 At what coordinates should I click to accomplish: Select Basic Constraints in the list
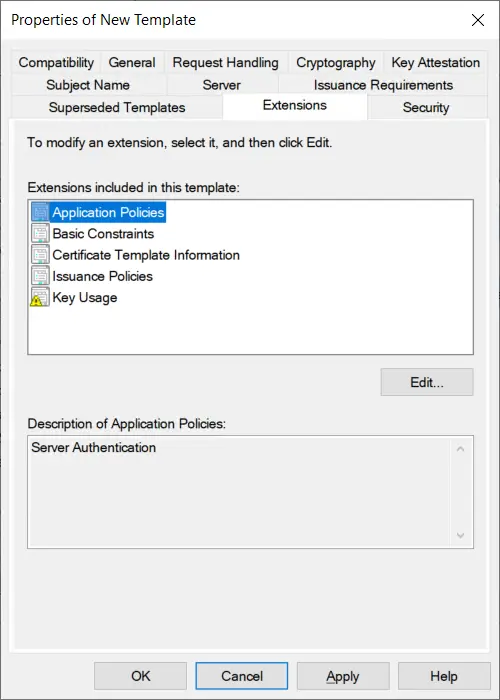[x=103, y=233]
